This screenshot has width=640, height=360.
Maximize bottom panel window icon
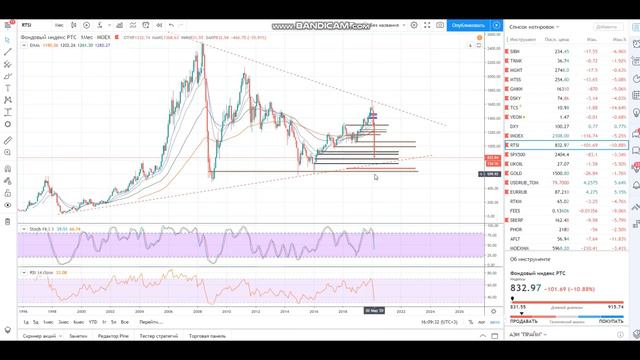click(x=495, y=336)
